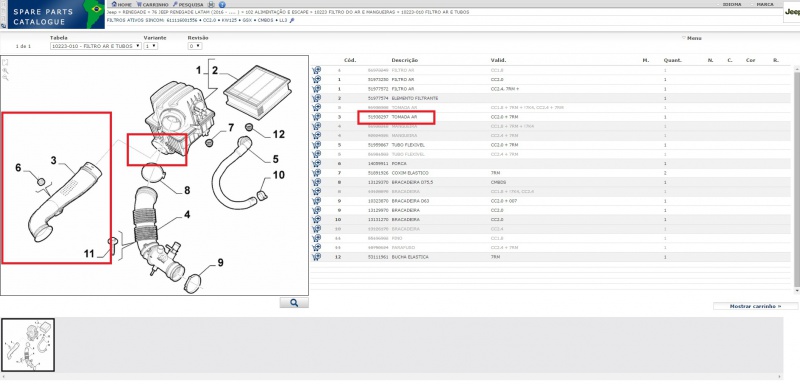Click the key icon beside active filters
This screenshot has width=800, height=384.
click(x=292, y=21)
